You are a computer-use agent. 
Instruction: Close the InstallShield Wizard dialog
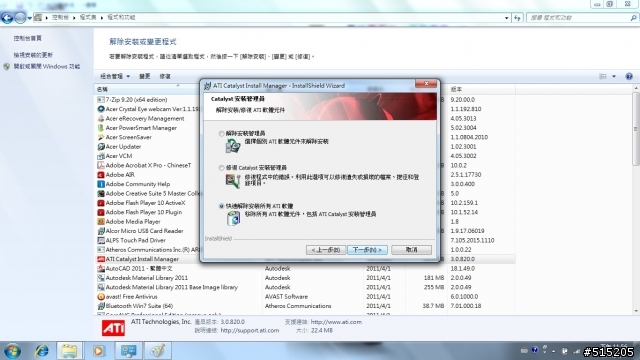pos(426,84)
